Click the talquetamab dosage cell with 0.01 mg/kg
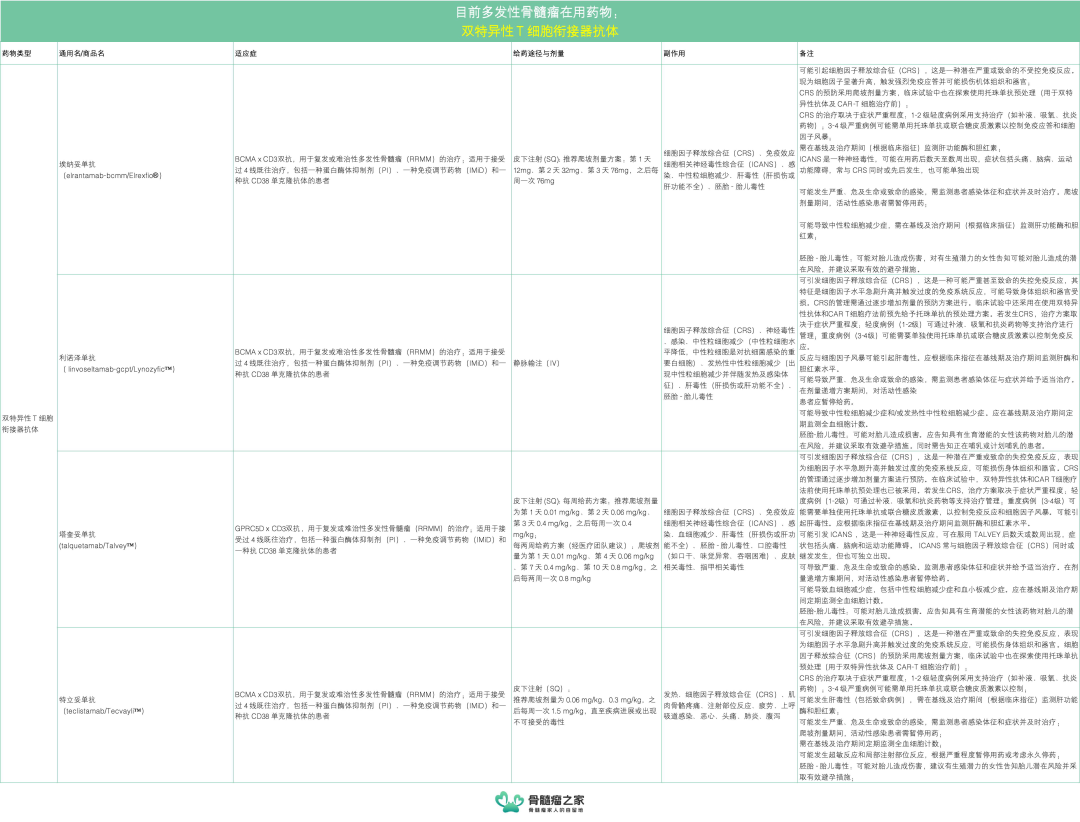The height and width of the screenshot is (822, 1080). (x=586, y=540)
